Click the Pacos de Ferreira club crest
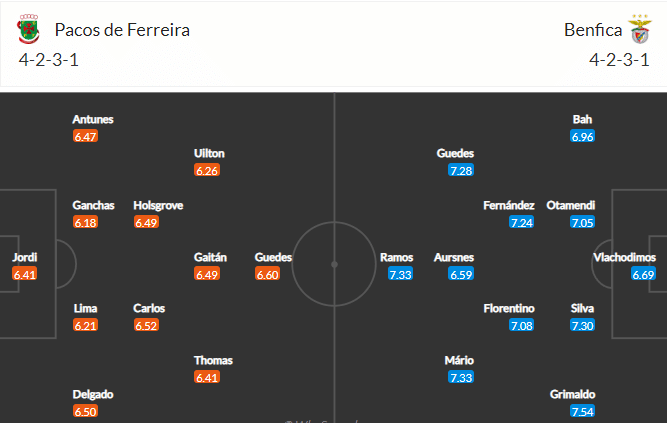The width and height of the screenshot is (667, 423). click(29, 29)
